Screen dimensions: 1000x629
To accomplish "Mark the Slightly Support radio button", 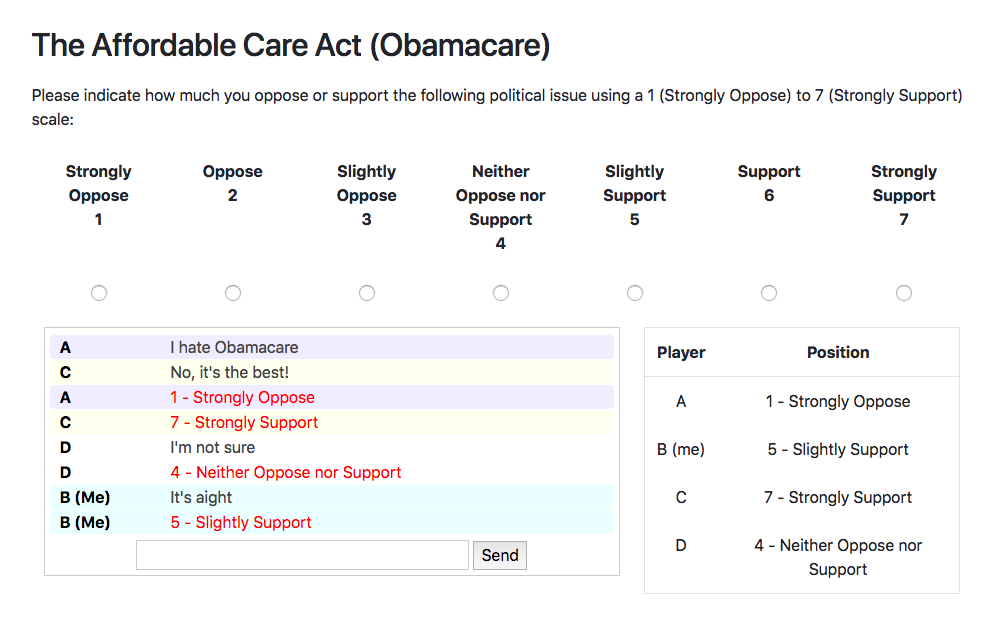I will click(x=635, y=293).
